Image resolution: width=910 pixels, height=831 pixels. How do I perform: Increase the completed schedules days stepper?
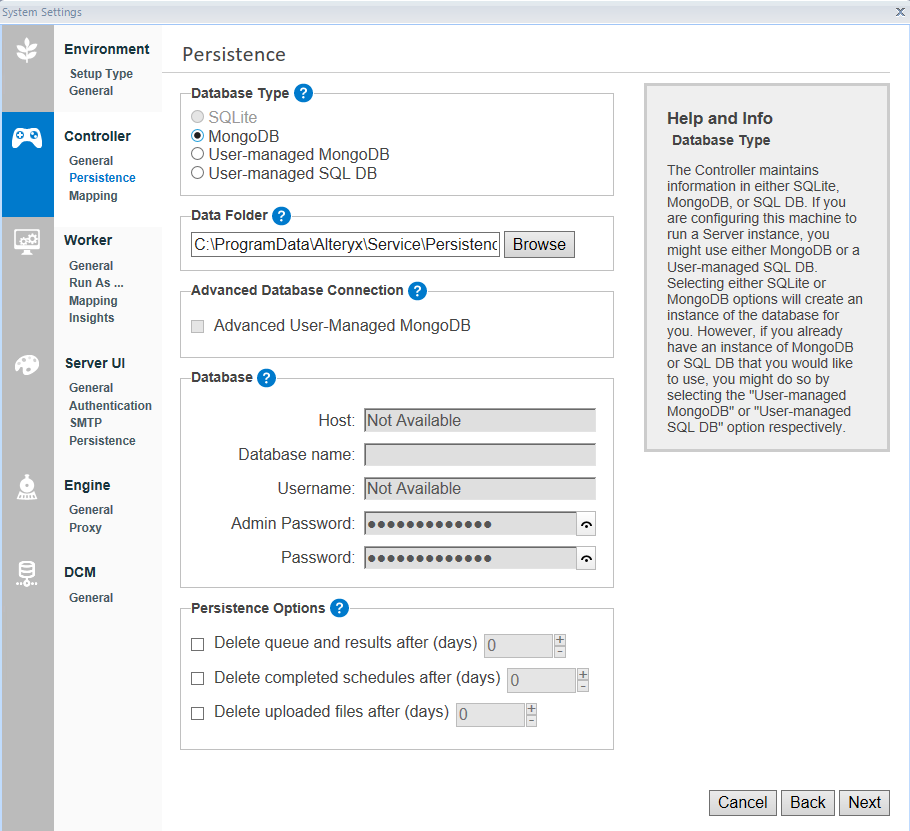click(582, 674)
